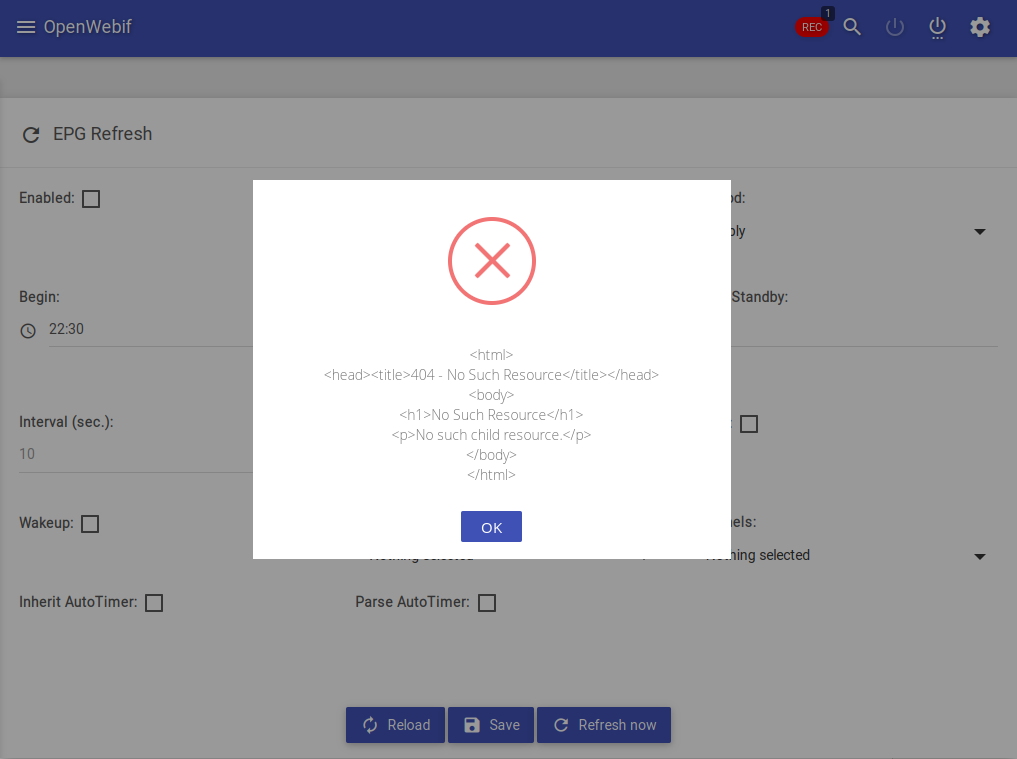
Task: Click the EPG Refresh reload icon
Action: click(30, 133)
